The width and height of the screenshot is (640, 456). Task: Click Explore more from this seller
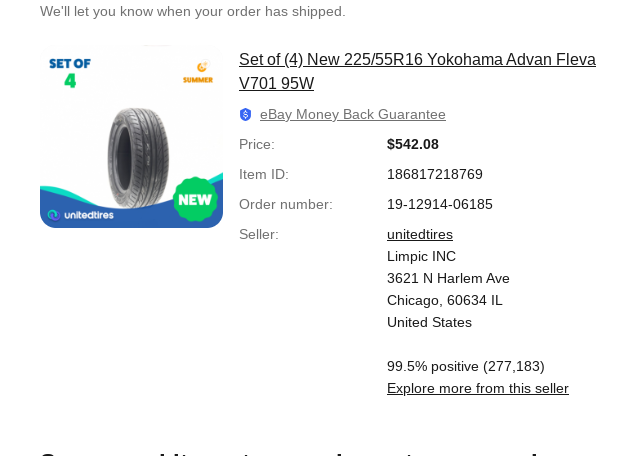tap(477, 388)
